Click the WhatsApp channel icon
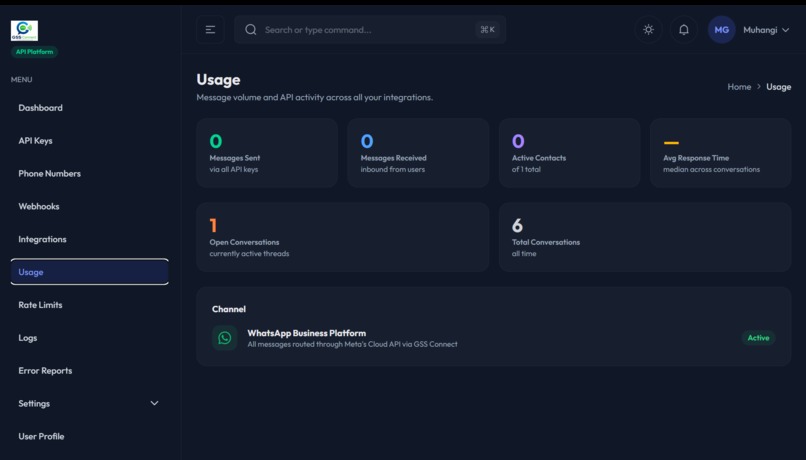806x460 pixels. click(225, 338)
